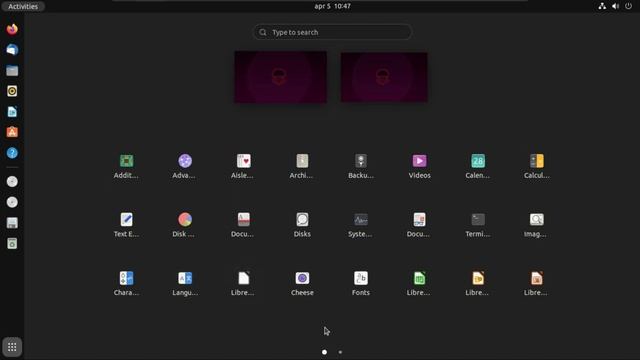Viewport: 640px width, 360px height.
Task: Go to the second app grid page dot
Action: 340,352
